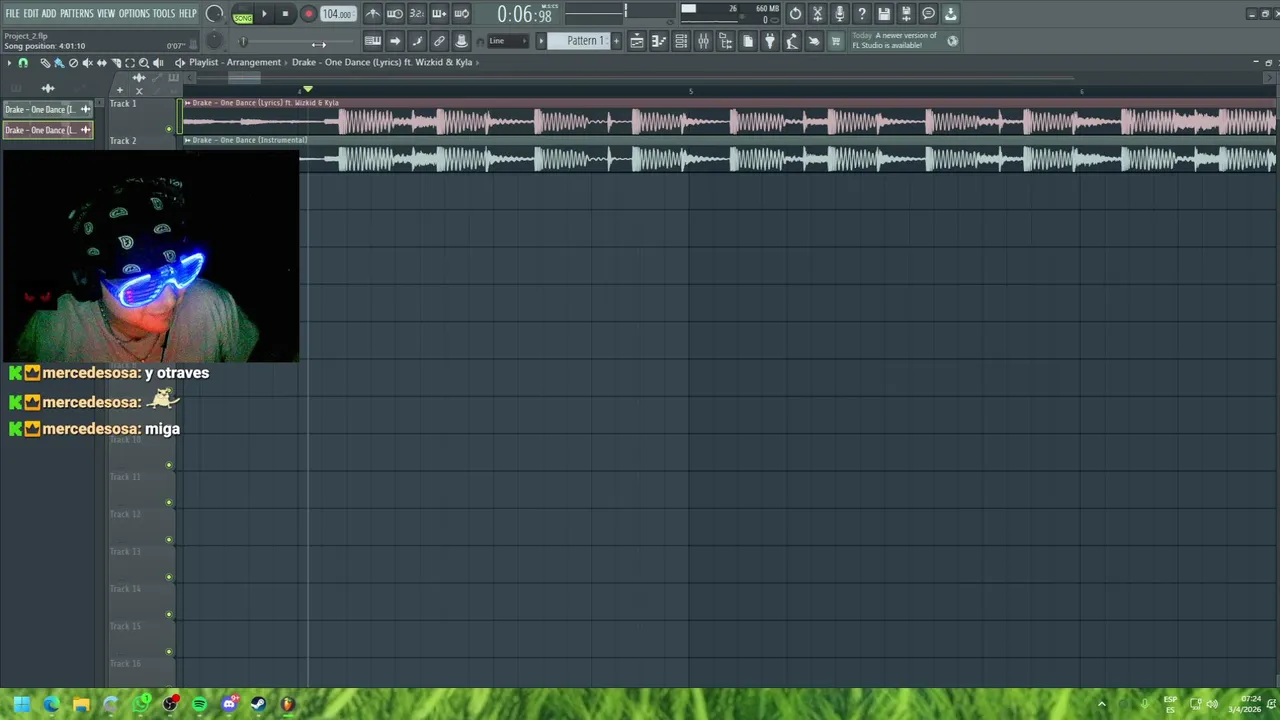This screenshot has height=720, width=1280.
Task: Open the Piano roll icon
Action: tap(659, 41)
